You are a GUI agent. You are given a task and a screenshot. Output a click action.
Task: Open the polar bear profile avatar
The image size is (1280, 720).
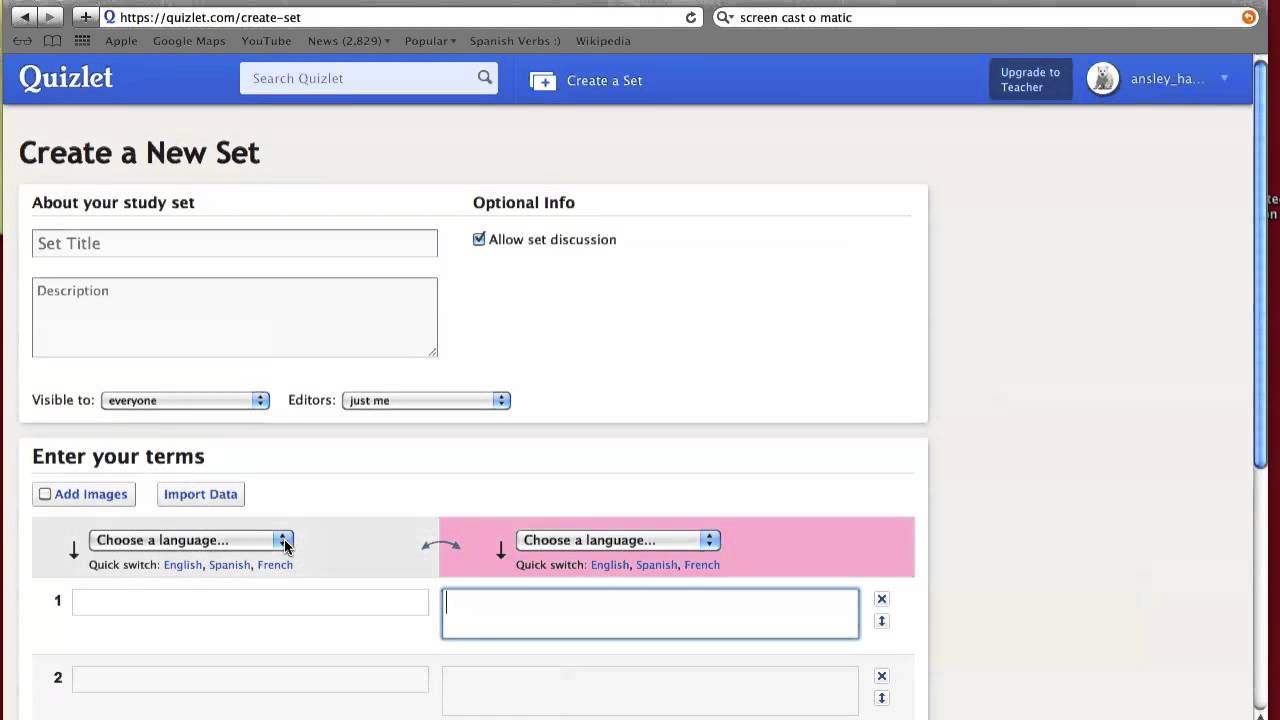click(x=1103, y=79)
